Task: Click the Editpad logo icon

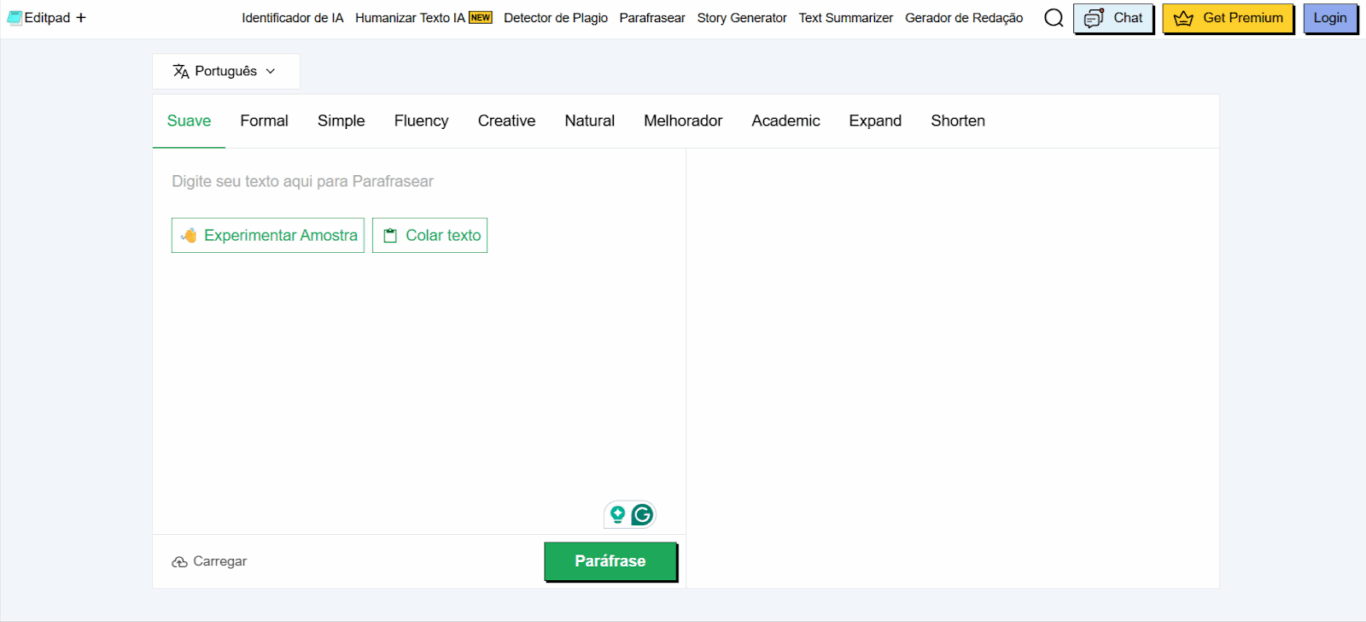Action: pos(14,18)
